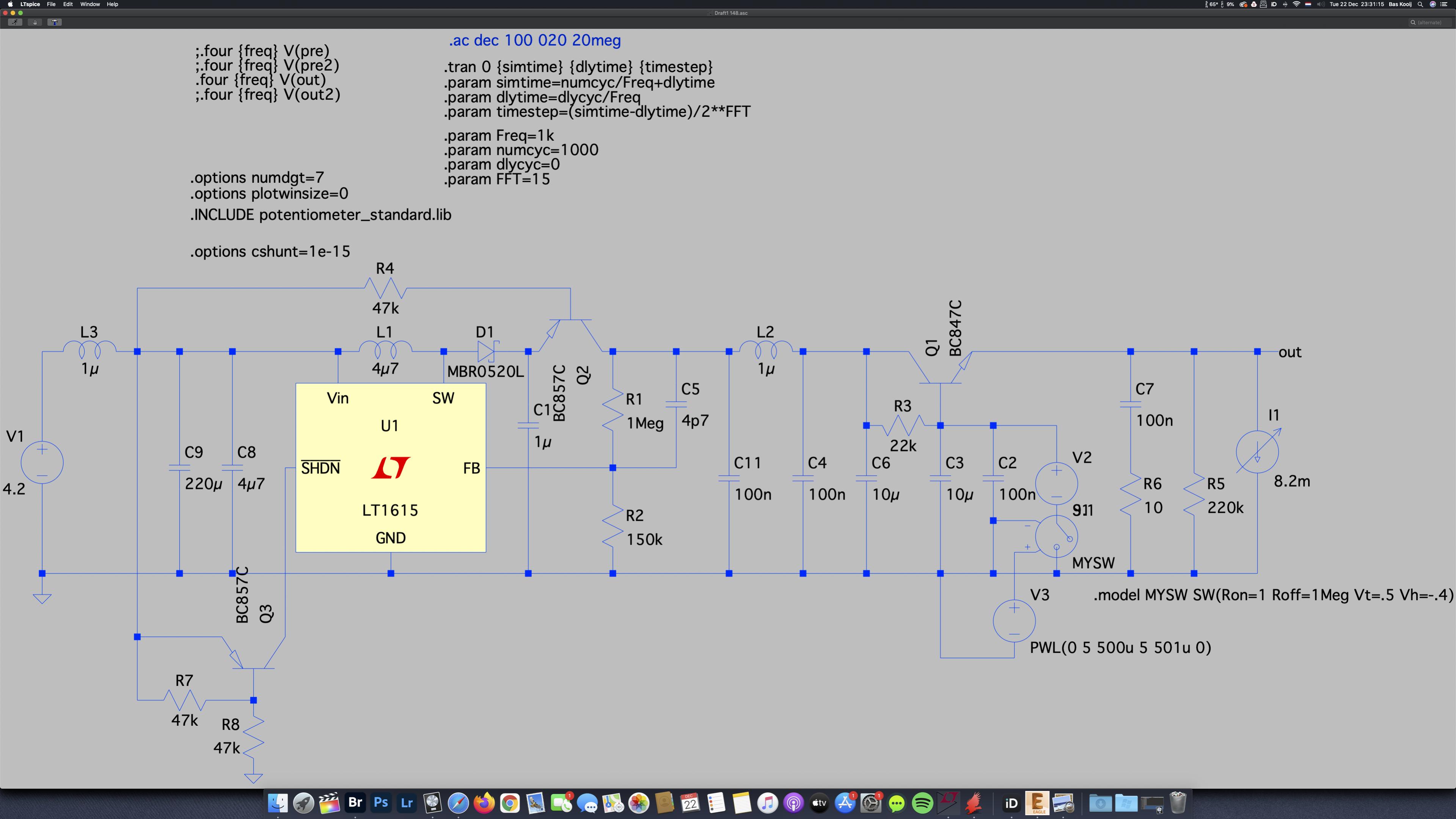Image resolution: width=1456 pixels, height=819 pixels.
Task: Open Finder from the Dock
Action: (x=278, y=803)
